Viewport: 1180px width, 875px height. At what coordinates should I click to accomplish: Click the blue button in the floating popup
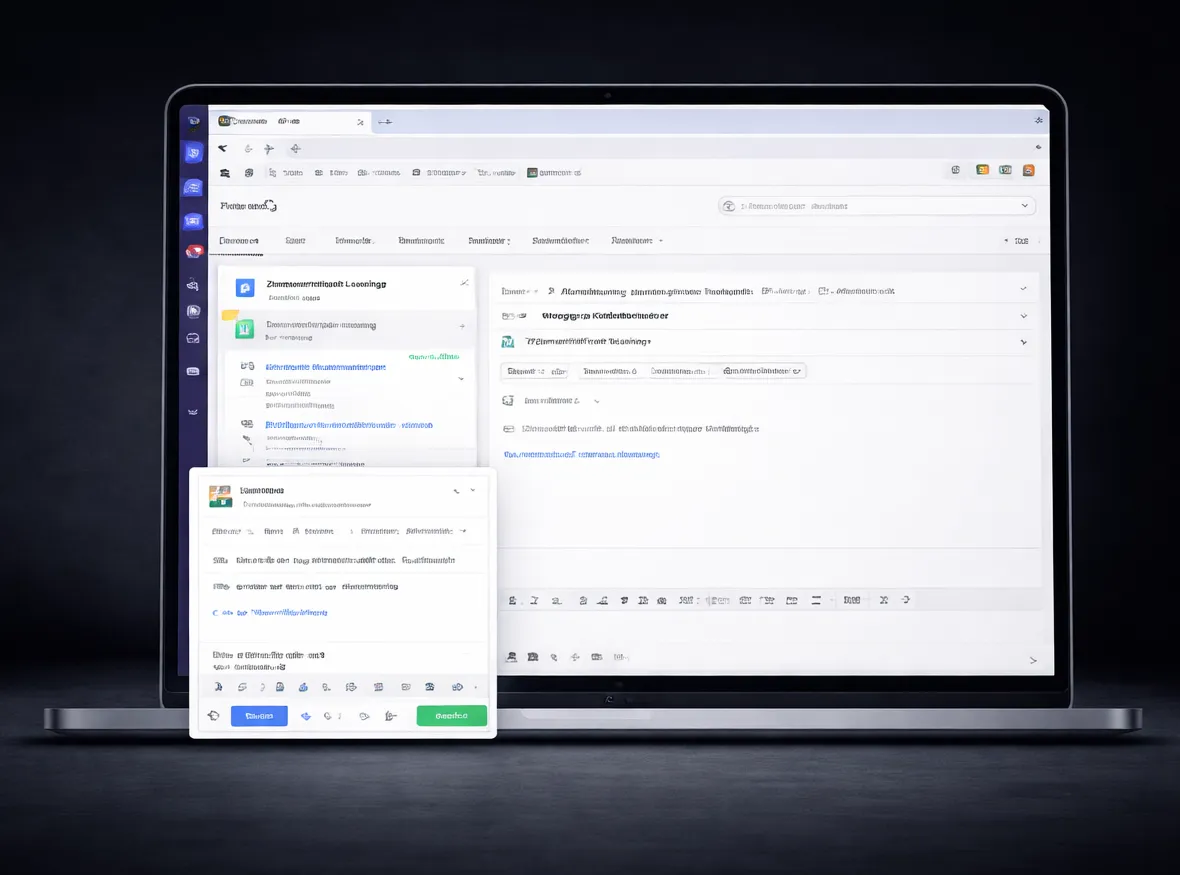click(259, 715)
